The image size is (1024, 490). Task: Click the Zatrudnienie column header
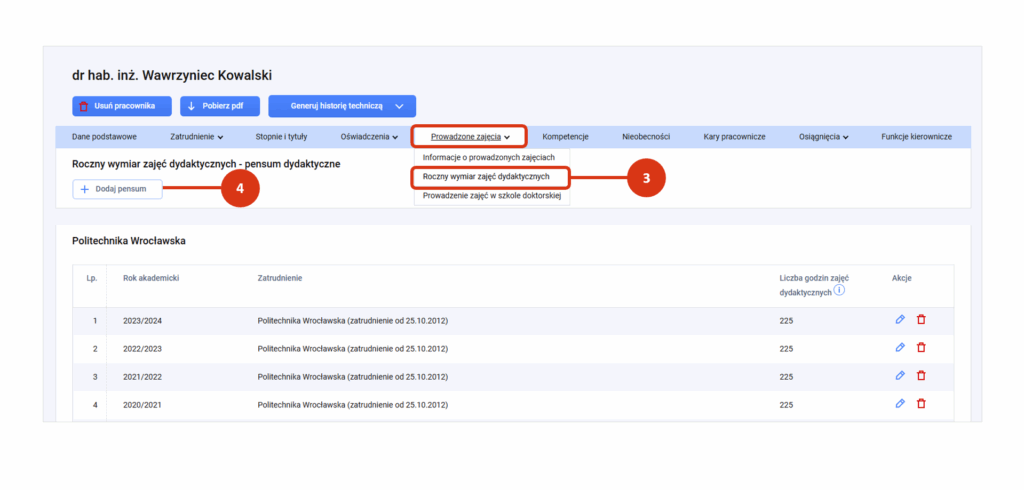(280, 278)
